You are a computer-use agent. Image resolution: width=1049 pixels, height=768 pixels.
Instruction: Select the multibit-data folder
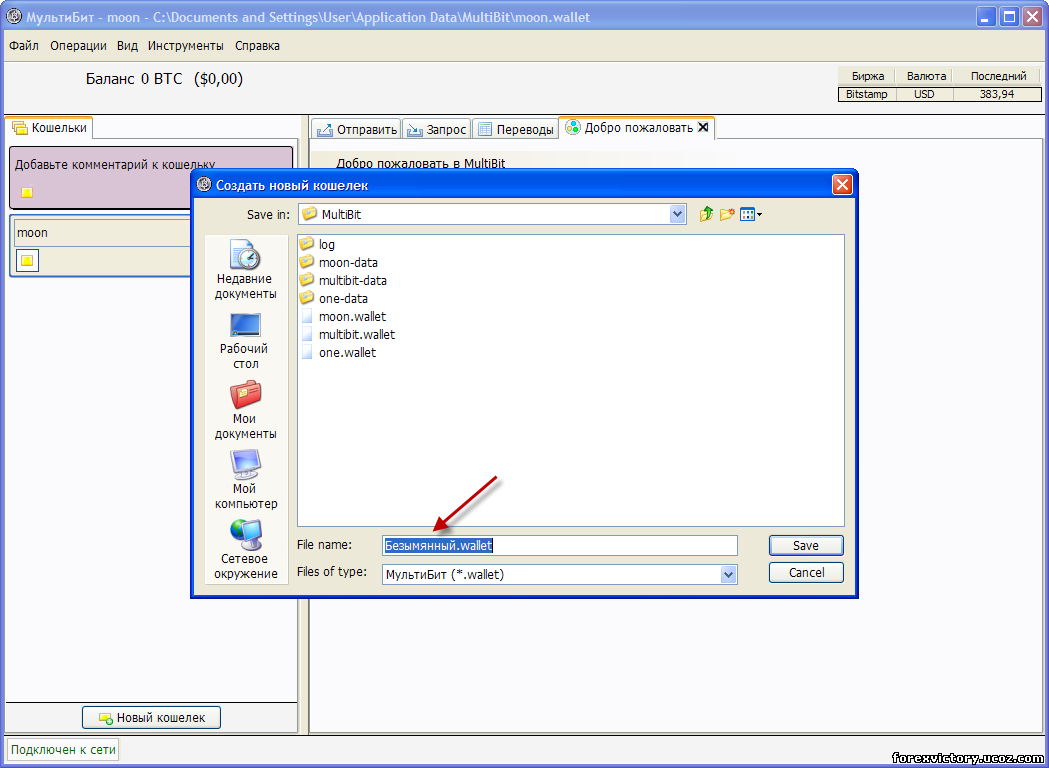click(x=343, y=280)
